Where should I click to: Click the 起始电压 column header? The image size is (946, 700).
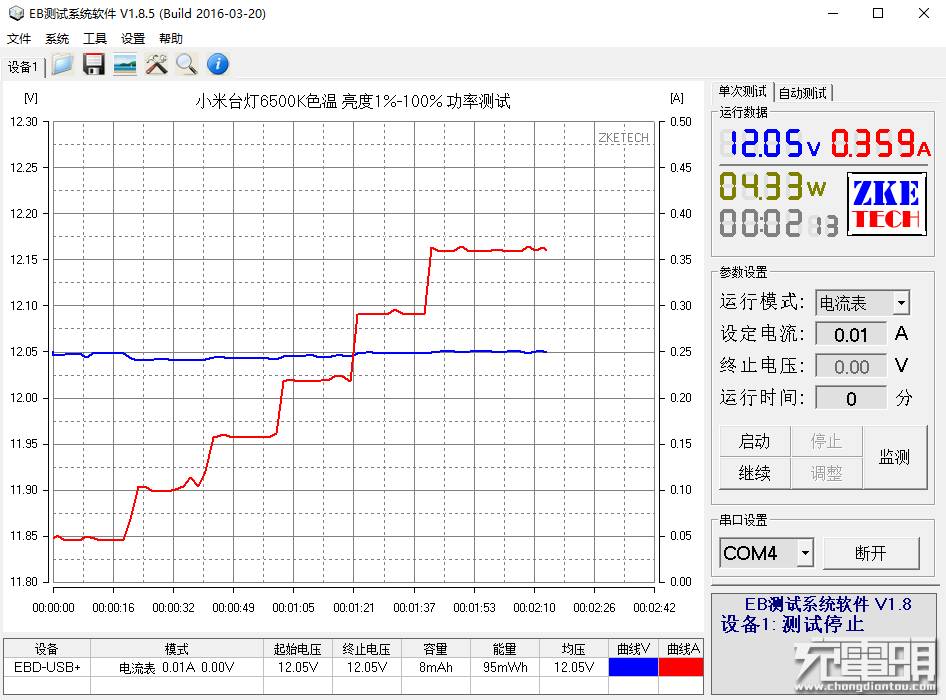pyautogui.click(x=297, y=649)
